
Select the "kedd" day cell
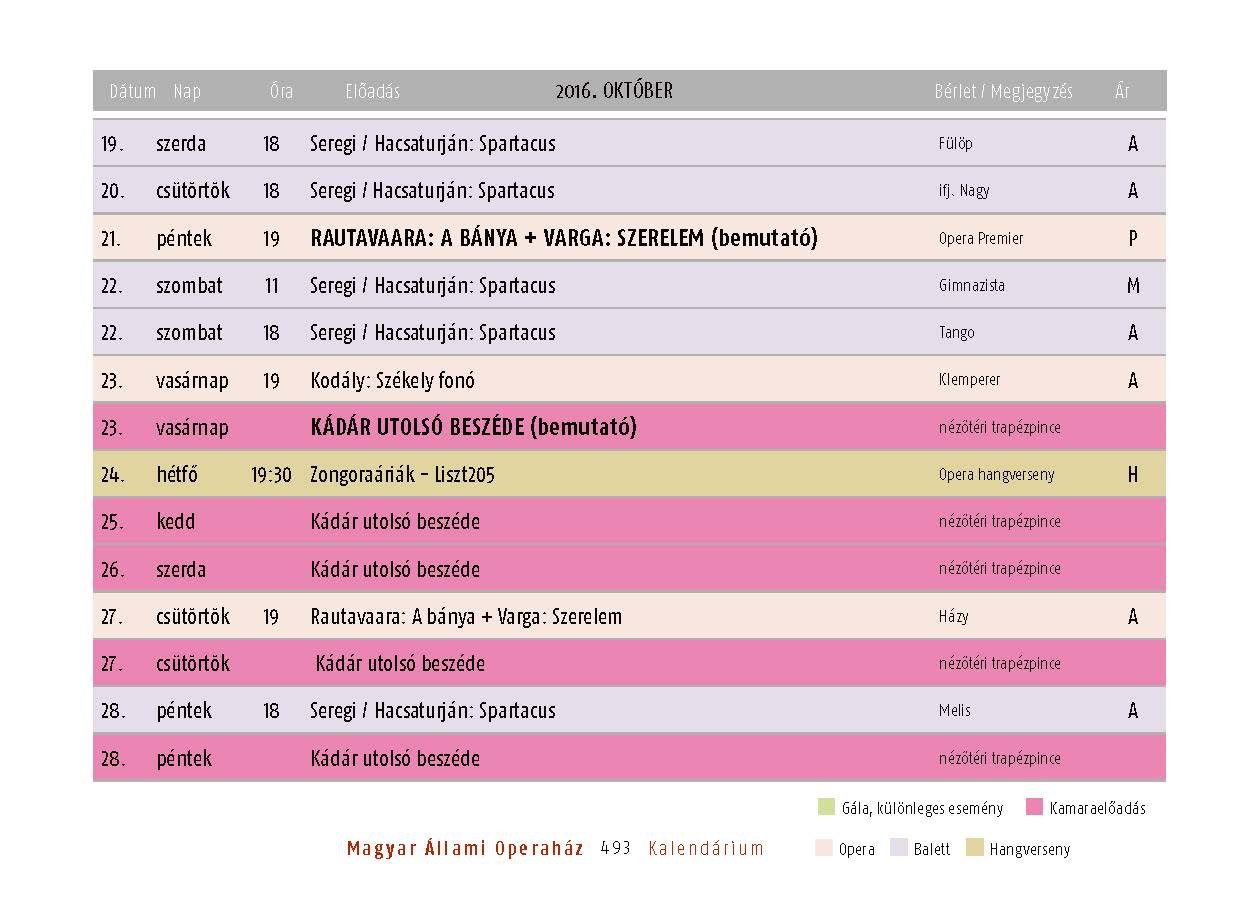pos(175,522)
